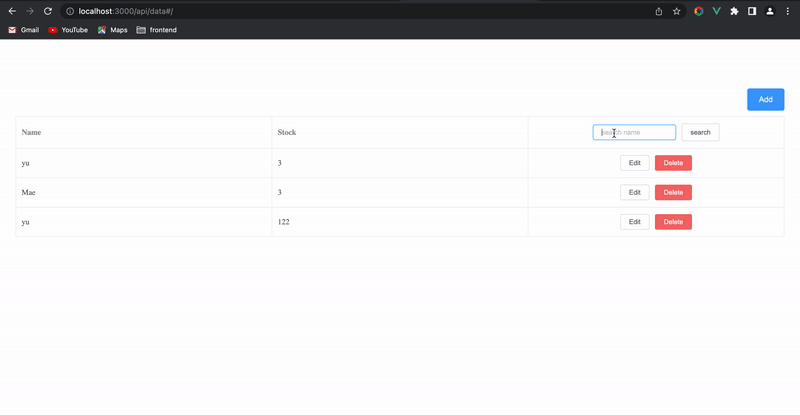The image size is (800, 416).
Task: Open the Gmail bookmark
Action: coord(23,30)
